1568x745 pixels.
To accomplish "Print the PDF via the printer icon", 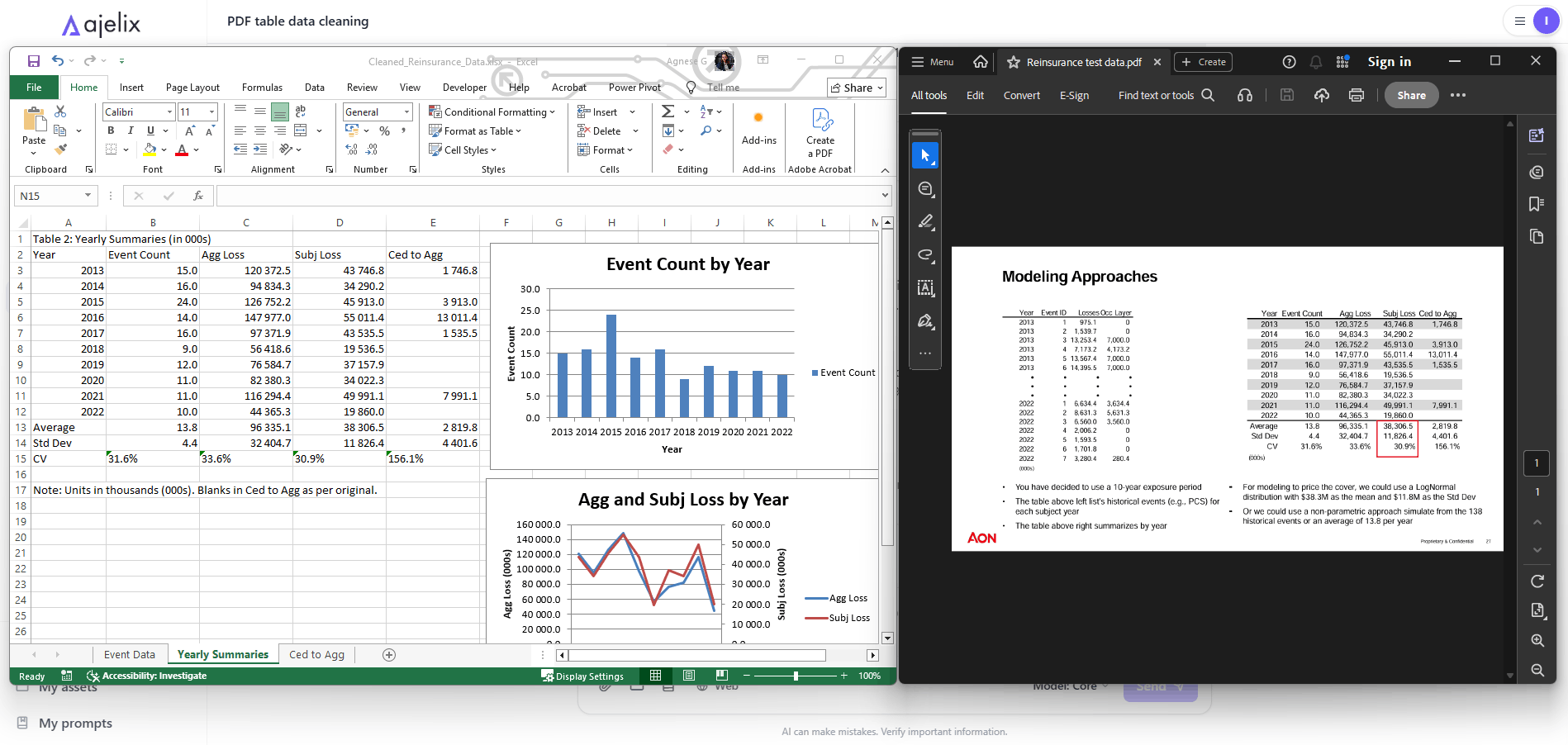I will (1356, 94).
